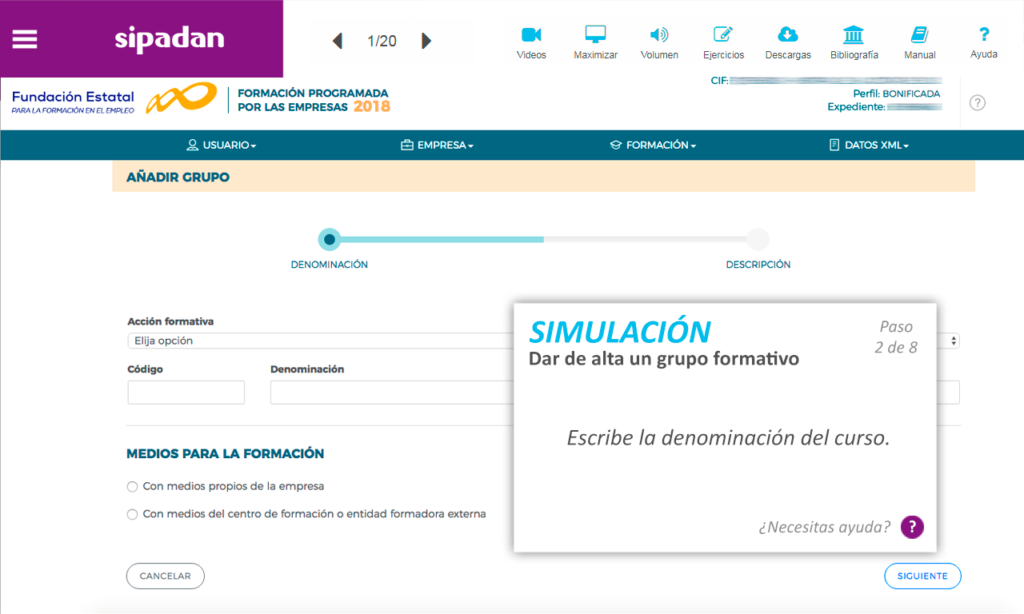Click the Paso 2 de 8 indicator

(x=896, y=337)
